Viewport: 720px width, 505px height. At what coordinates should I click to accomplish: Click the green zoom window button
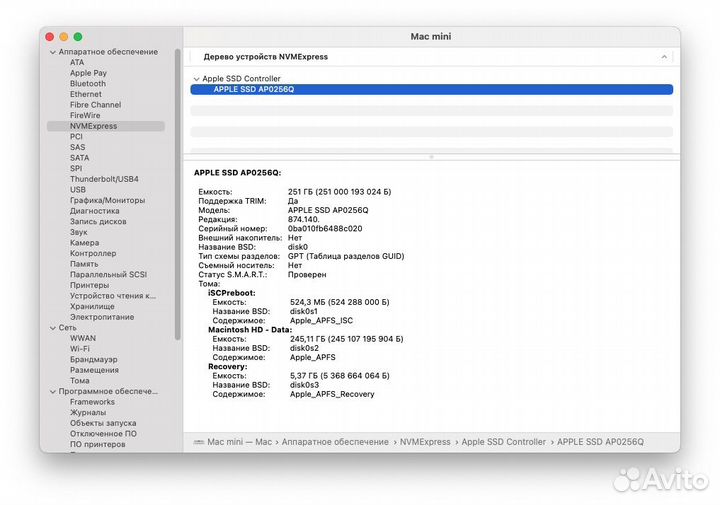point(78,37)
